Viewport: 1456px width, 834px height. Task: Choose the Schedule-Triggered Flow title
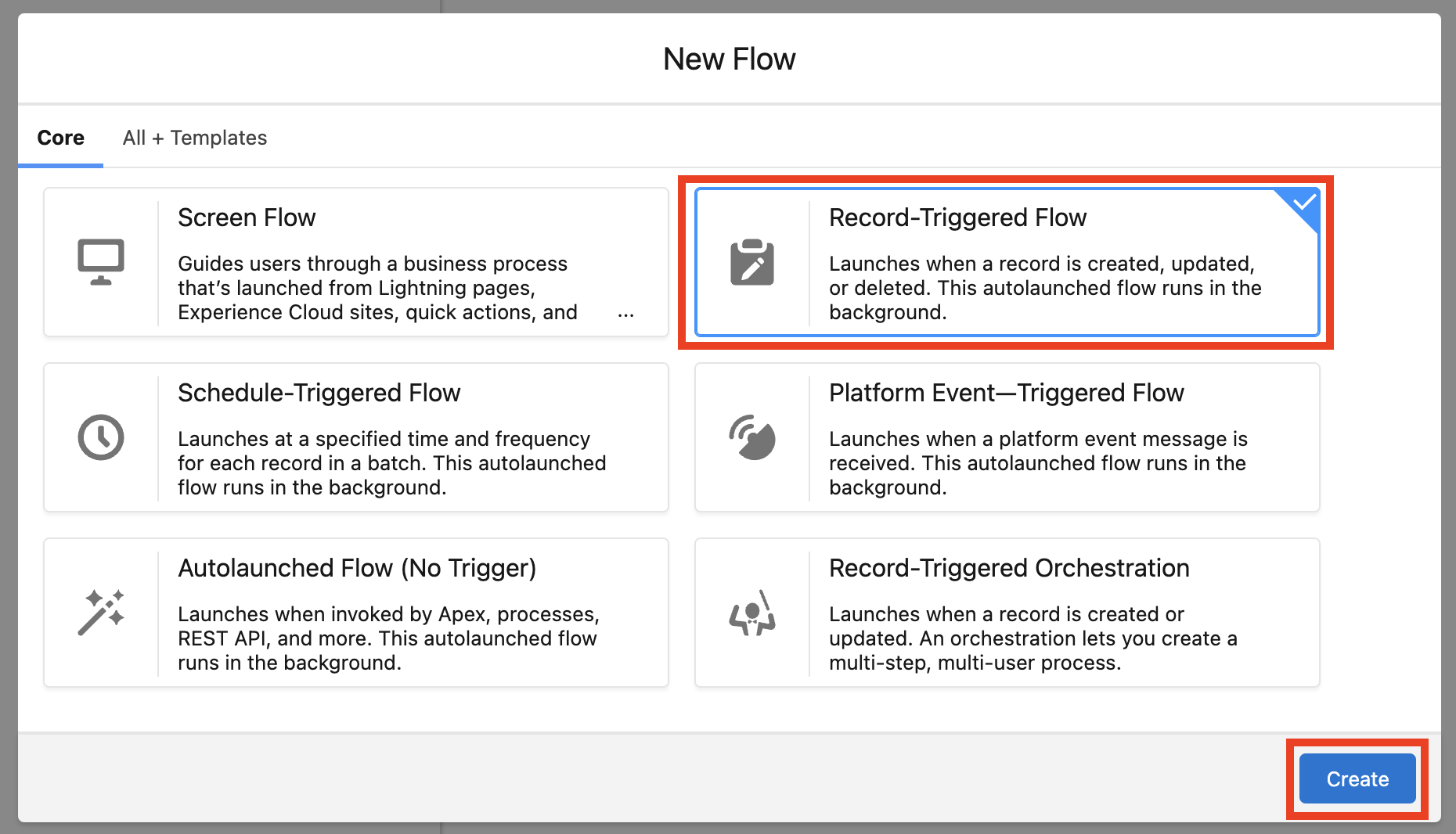(319, 393)
